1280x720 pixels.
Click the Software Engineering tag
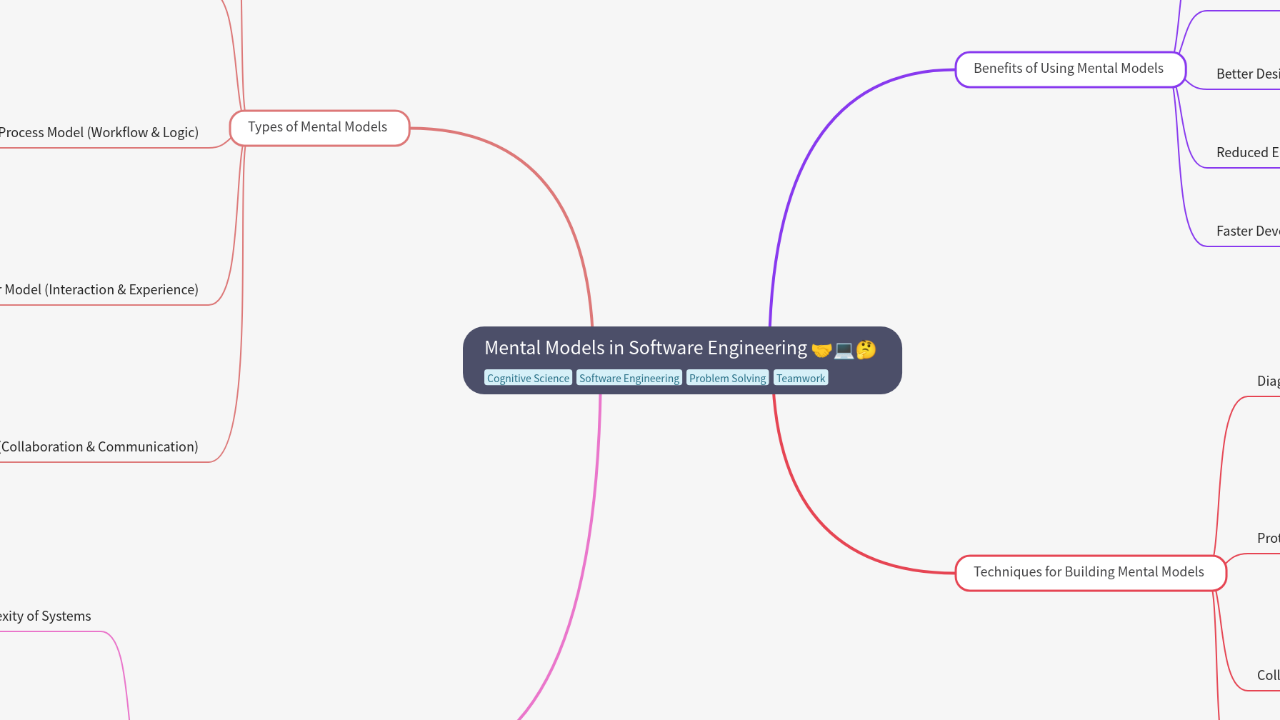[629, 378]
